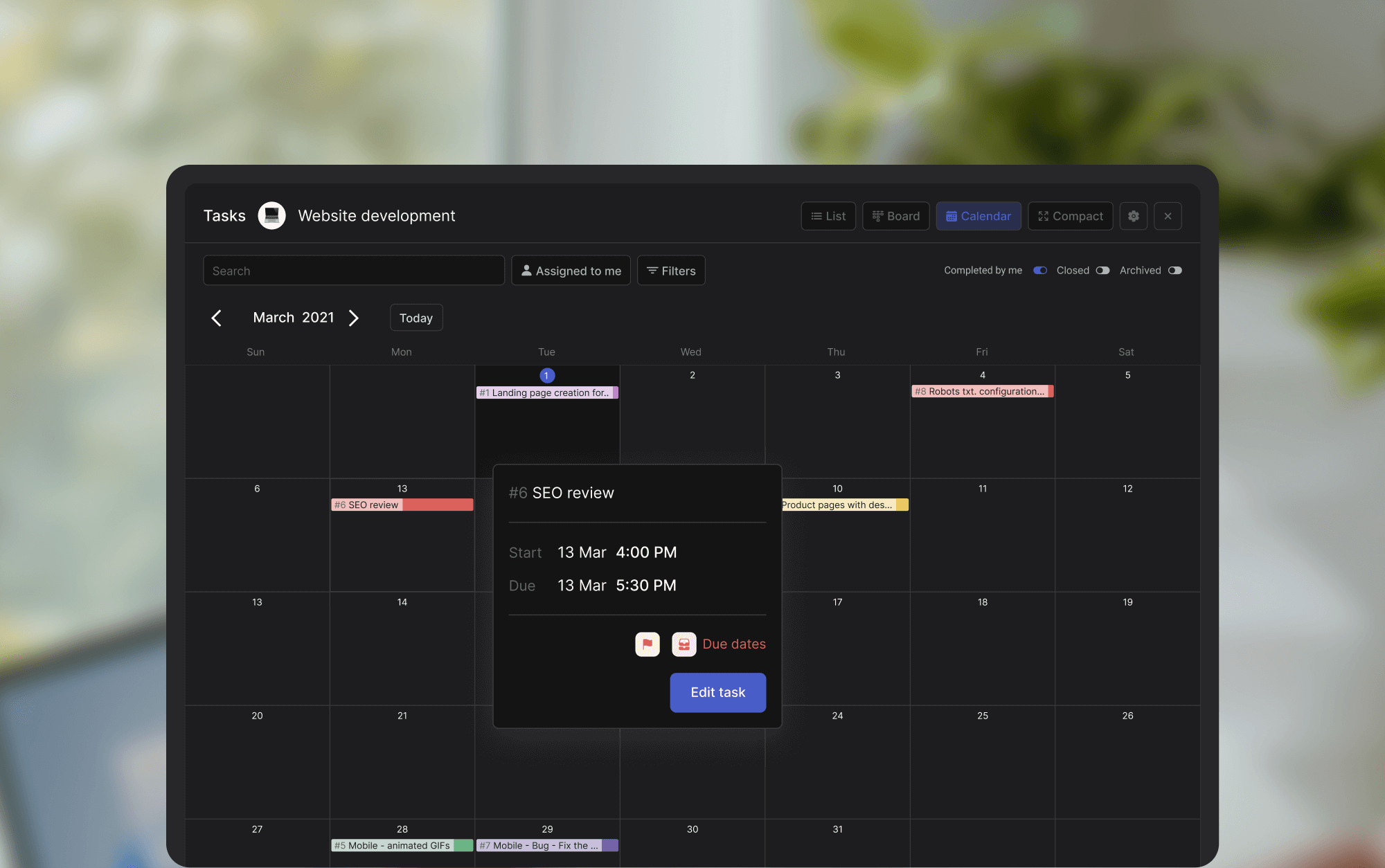Viewport: 1385px width, 868px height.
Task: Switch to Compact view
Action: (x=1070, y=216)
